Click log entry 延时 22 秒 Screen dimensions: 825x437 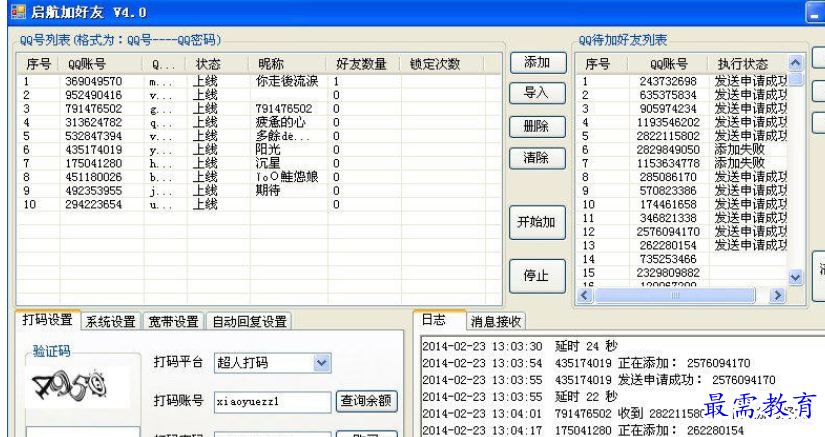point(520,397)
